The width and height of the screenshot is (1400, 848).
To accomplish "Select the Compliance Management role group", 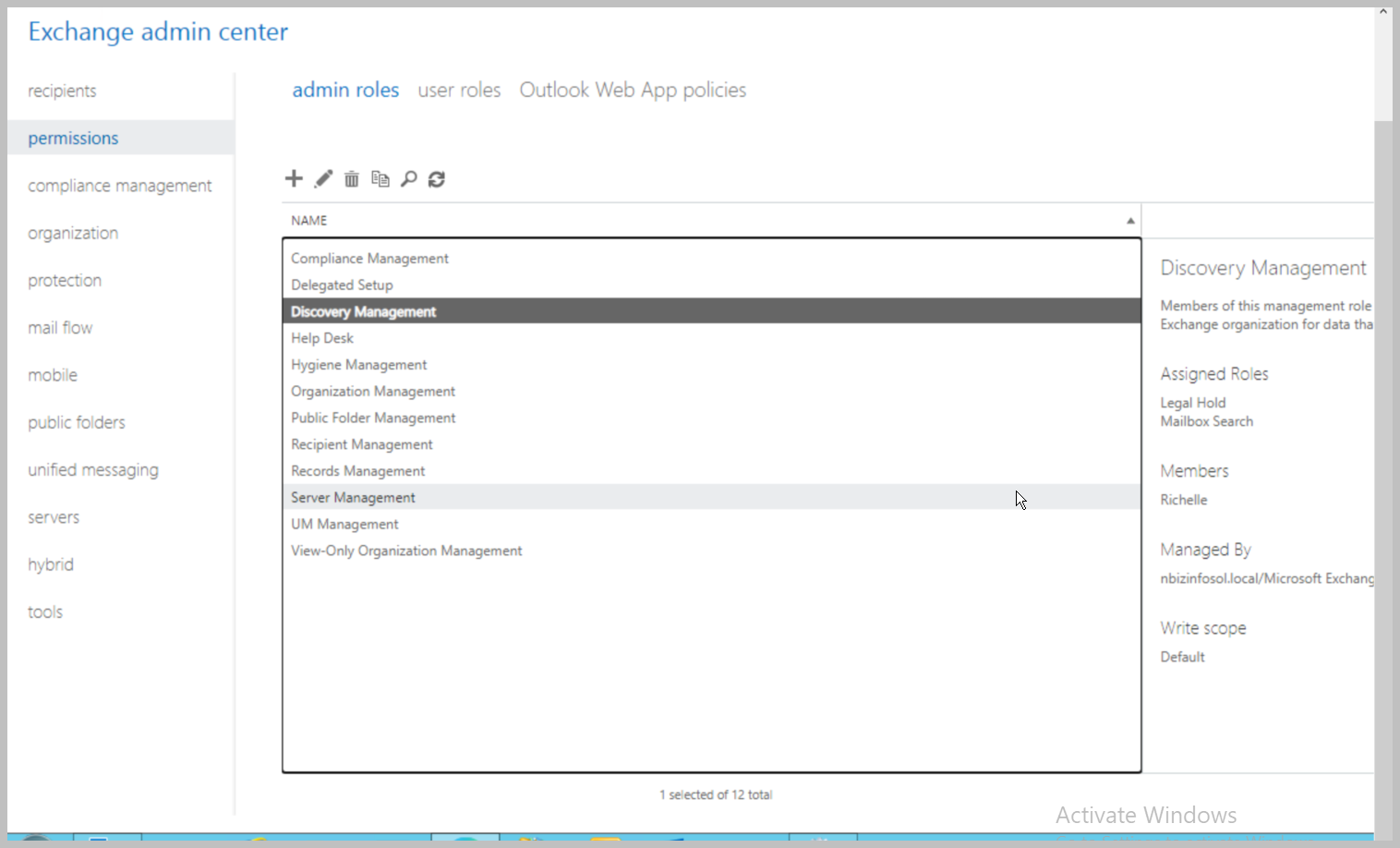I will click(x=711, y=259).
